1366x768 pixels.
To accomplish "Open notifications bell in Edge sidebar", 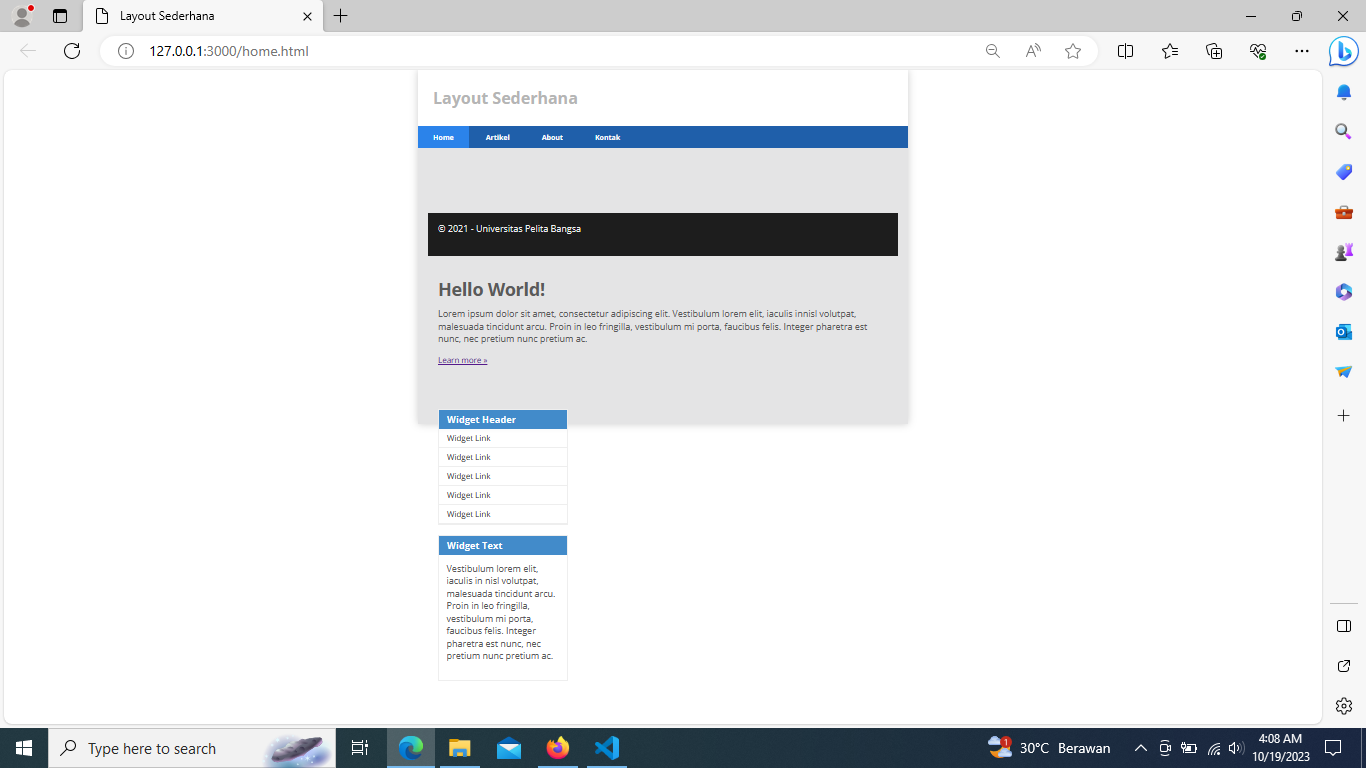I will (x=1343, y=91).
